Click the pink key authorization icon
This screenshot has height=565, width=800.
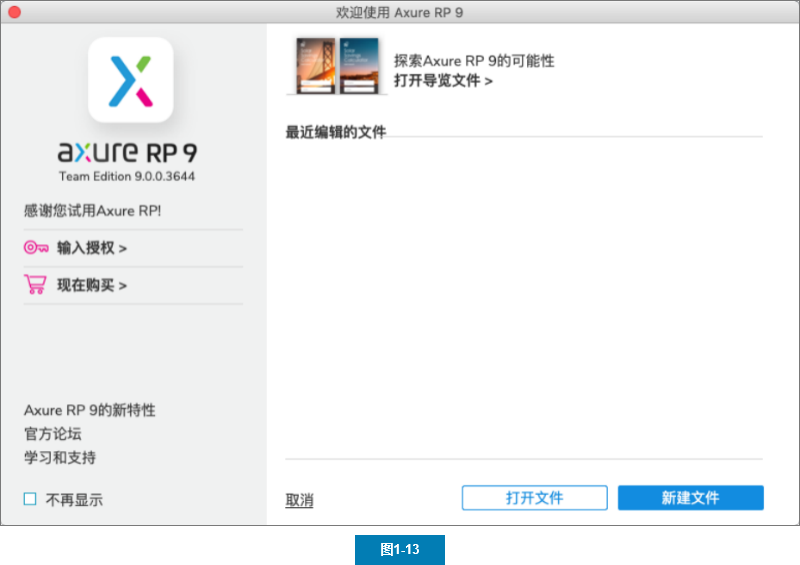tap(36, 248)
